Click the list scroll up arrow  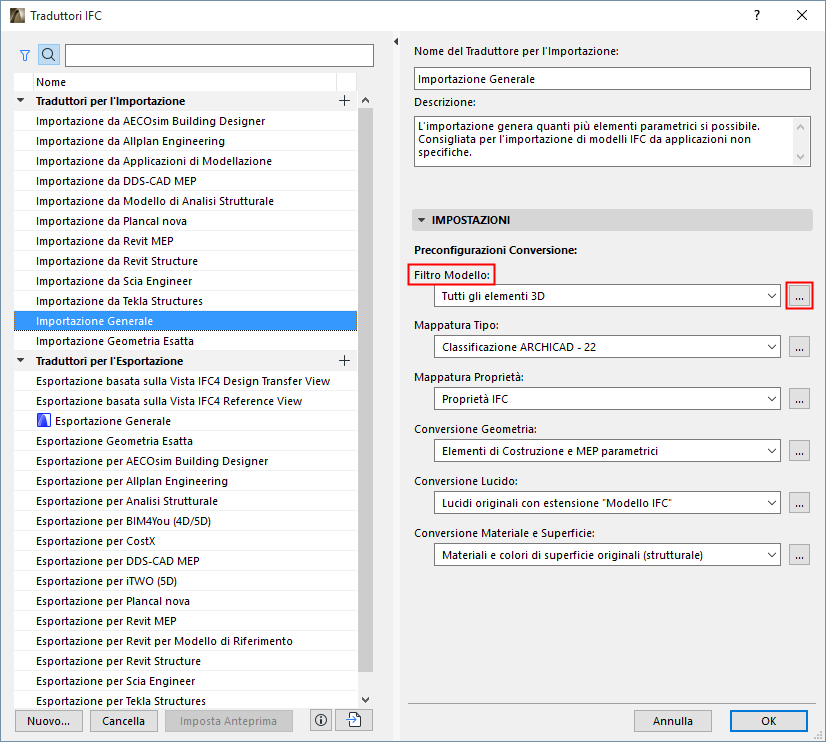click(366, 100)
